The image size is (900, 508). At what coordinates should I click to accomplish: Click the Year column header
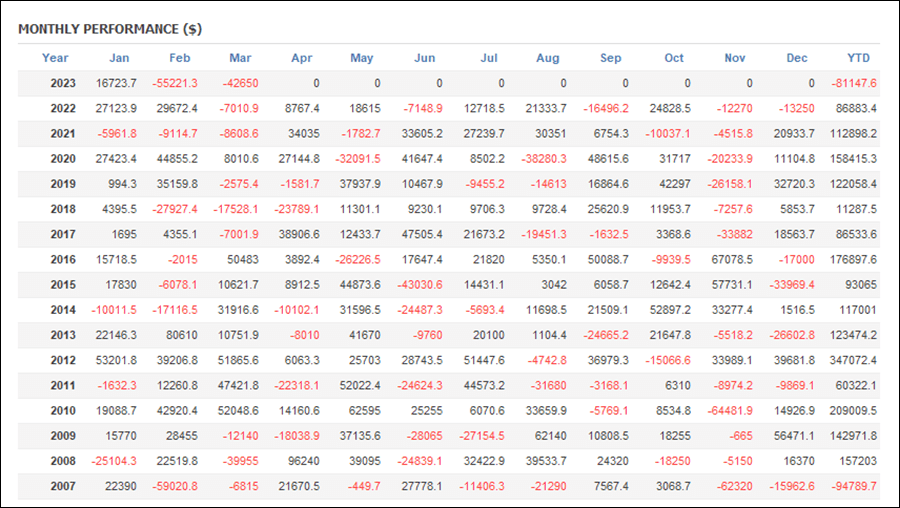click(55, 58)
